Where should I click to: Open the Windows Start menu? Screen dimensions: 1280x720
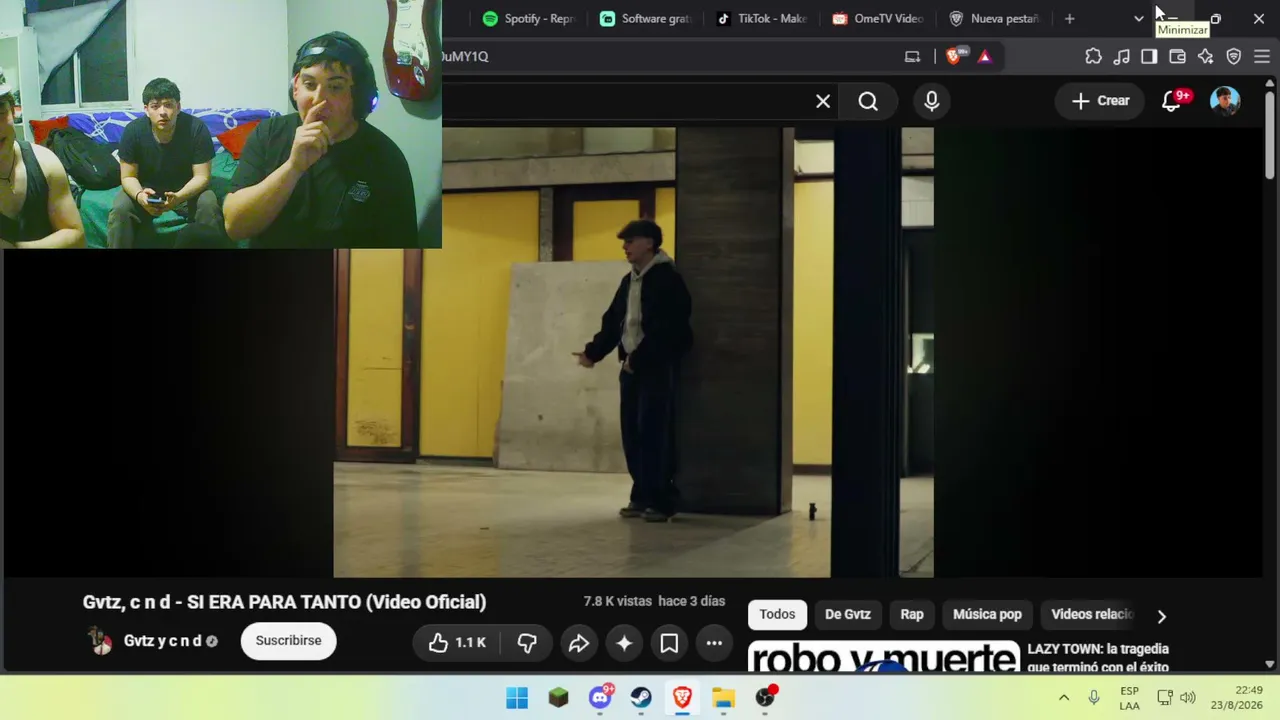pyautogui.click(x=517, y=698)
